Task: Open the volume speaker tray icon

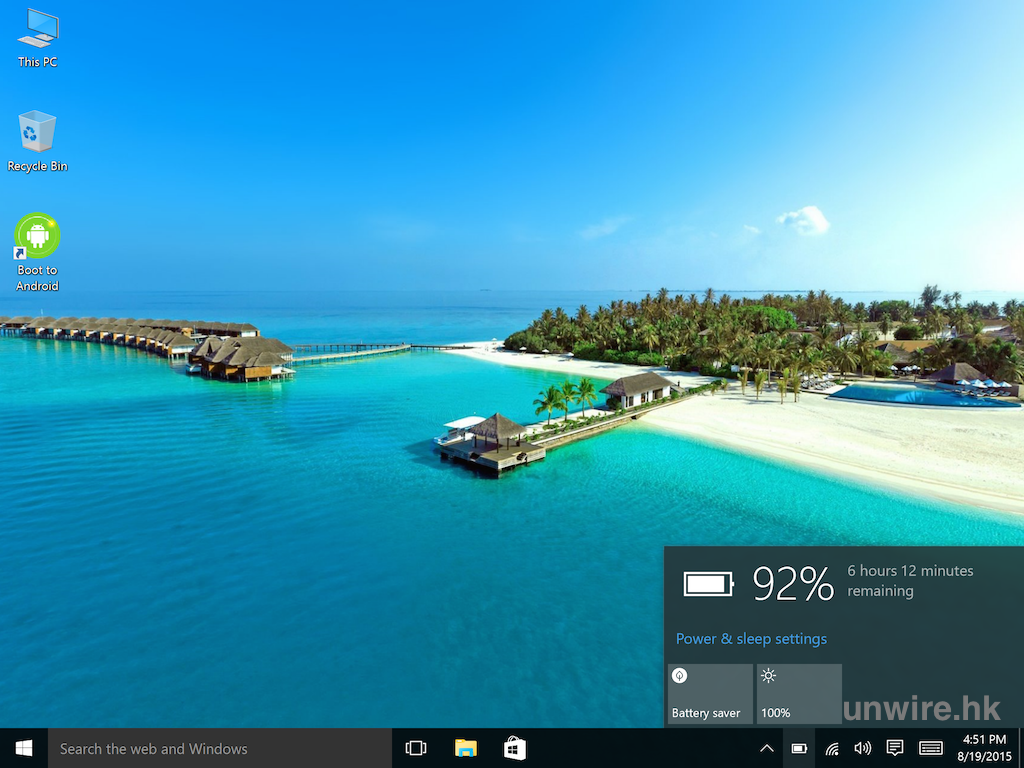Action: pyautogui.click(x=862, y=748)
